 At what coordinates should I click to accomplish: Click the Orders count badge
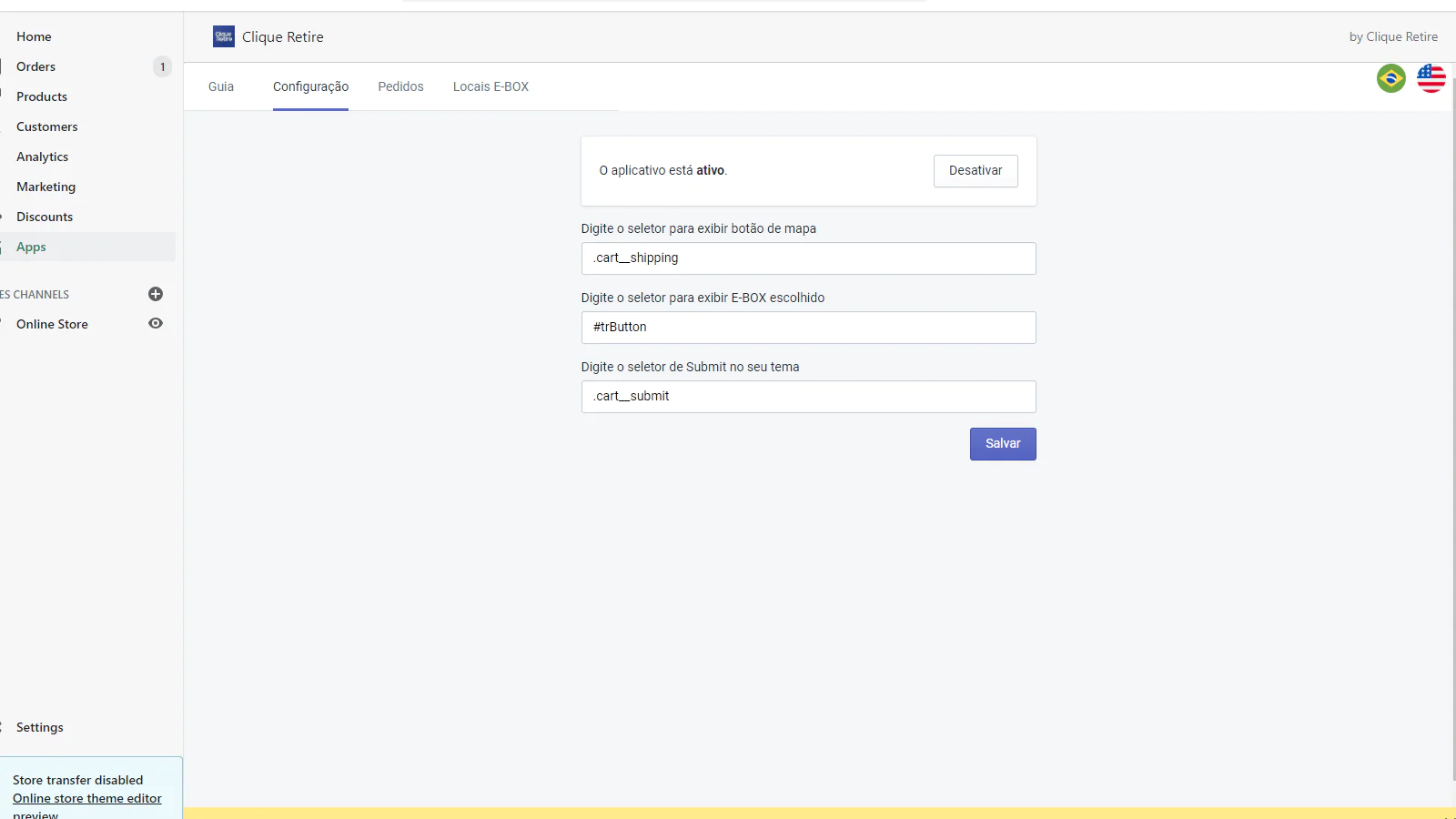click(162, 66)
